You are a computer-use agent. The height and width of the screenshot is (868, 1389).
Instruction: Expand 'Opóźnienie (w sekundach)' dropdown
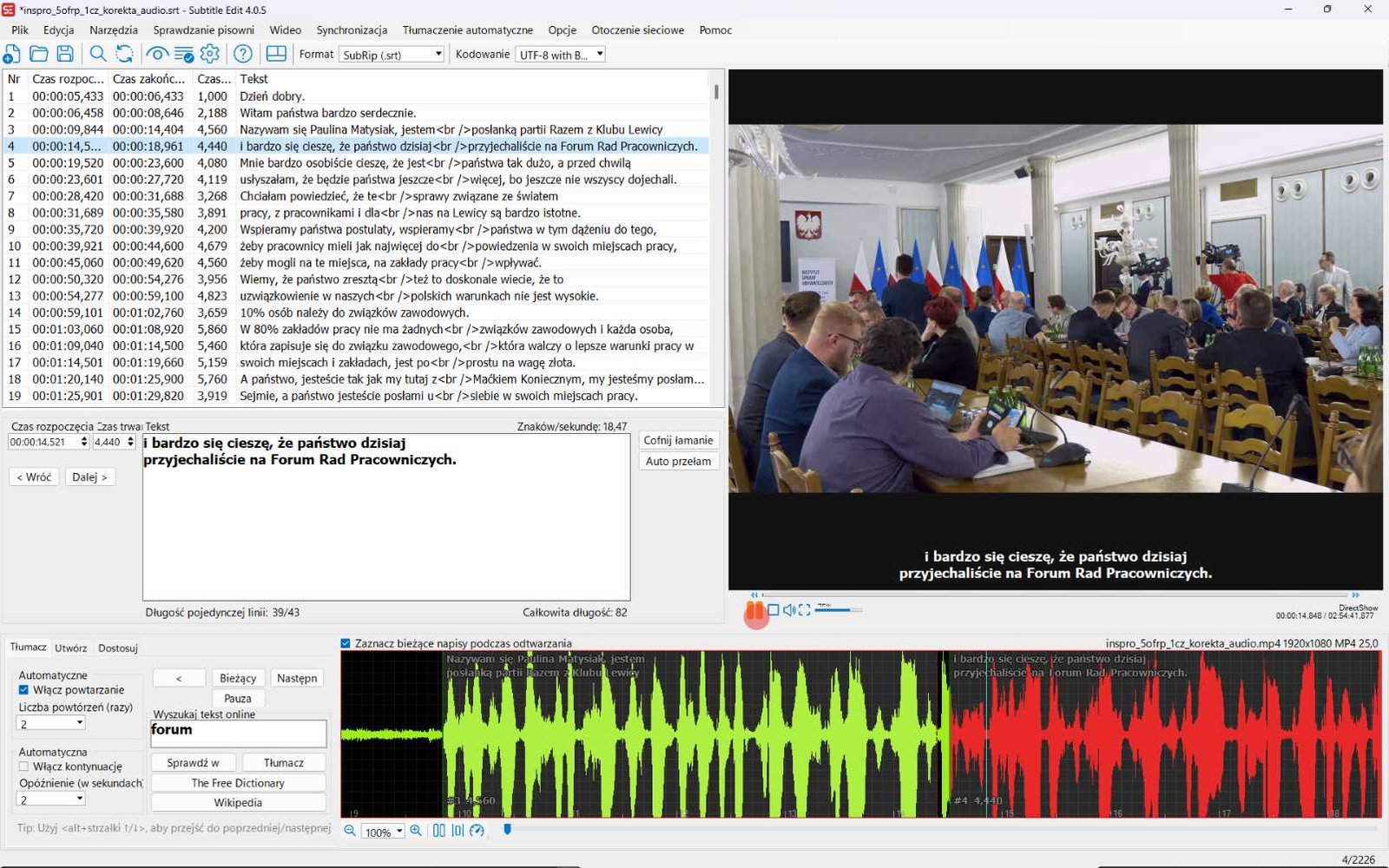(50, 799)
